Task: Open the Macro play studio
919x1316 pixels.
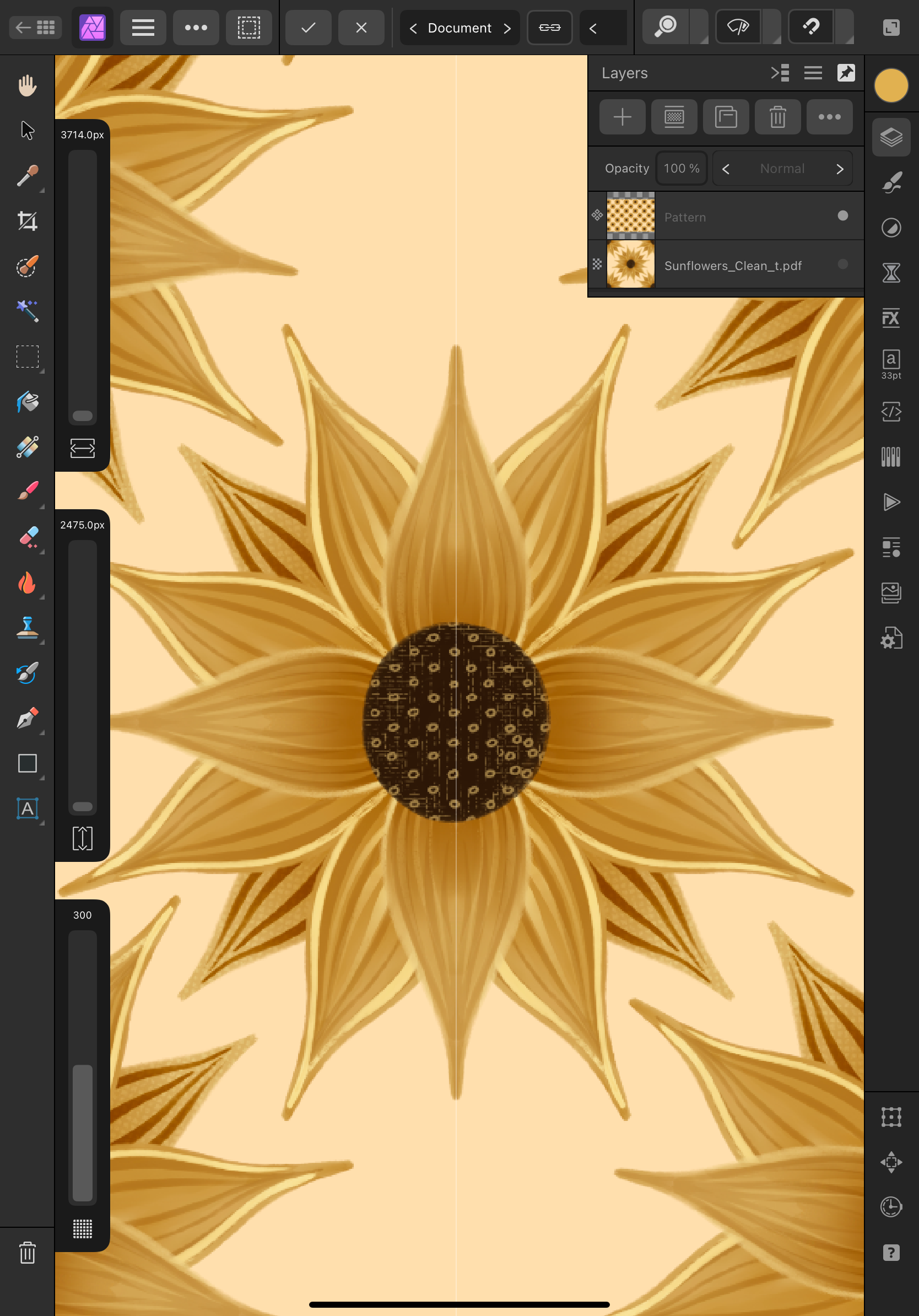Action: (x=891, y=502)
